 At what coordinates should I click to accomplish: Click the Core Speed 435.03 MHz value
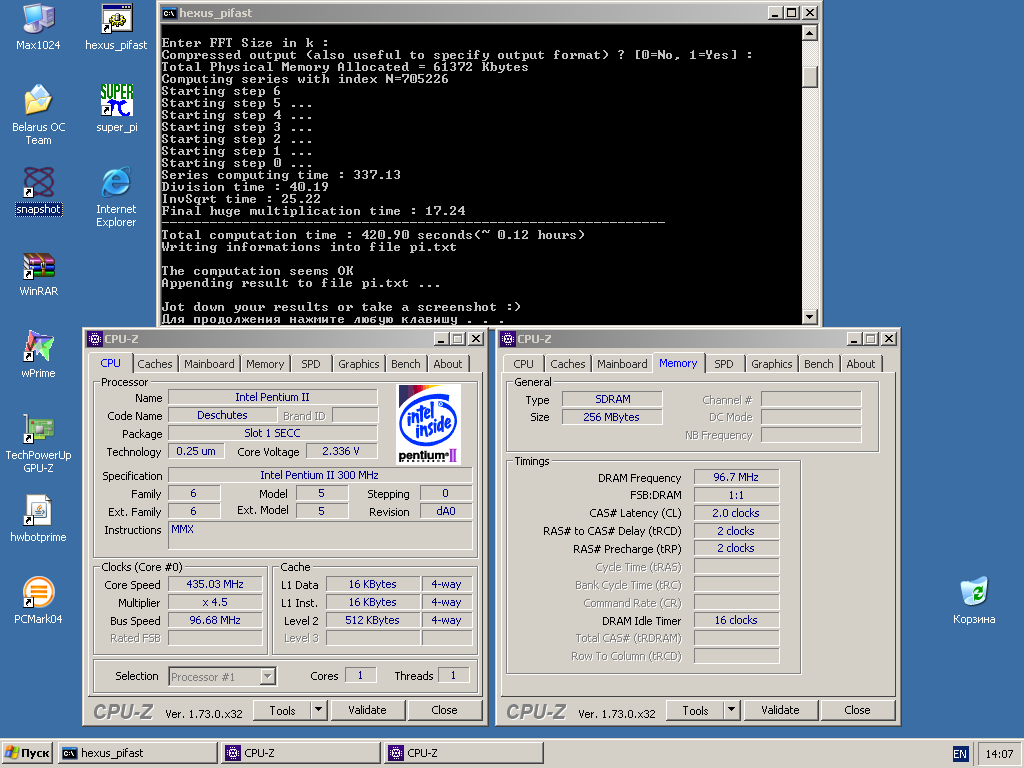click(215, 584)
